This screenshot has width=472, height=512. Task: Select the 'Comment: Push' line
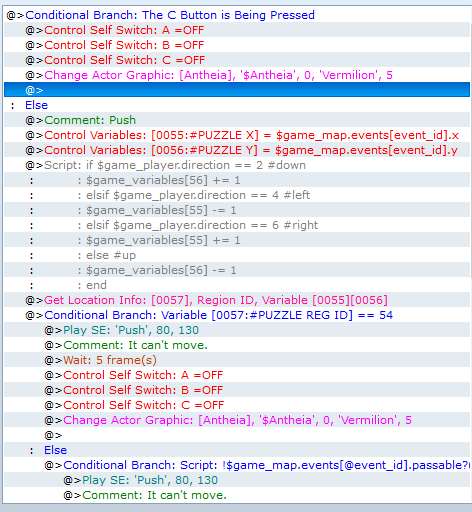tap(237, 120)
